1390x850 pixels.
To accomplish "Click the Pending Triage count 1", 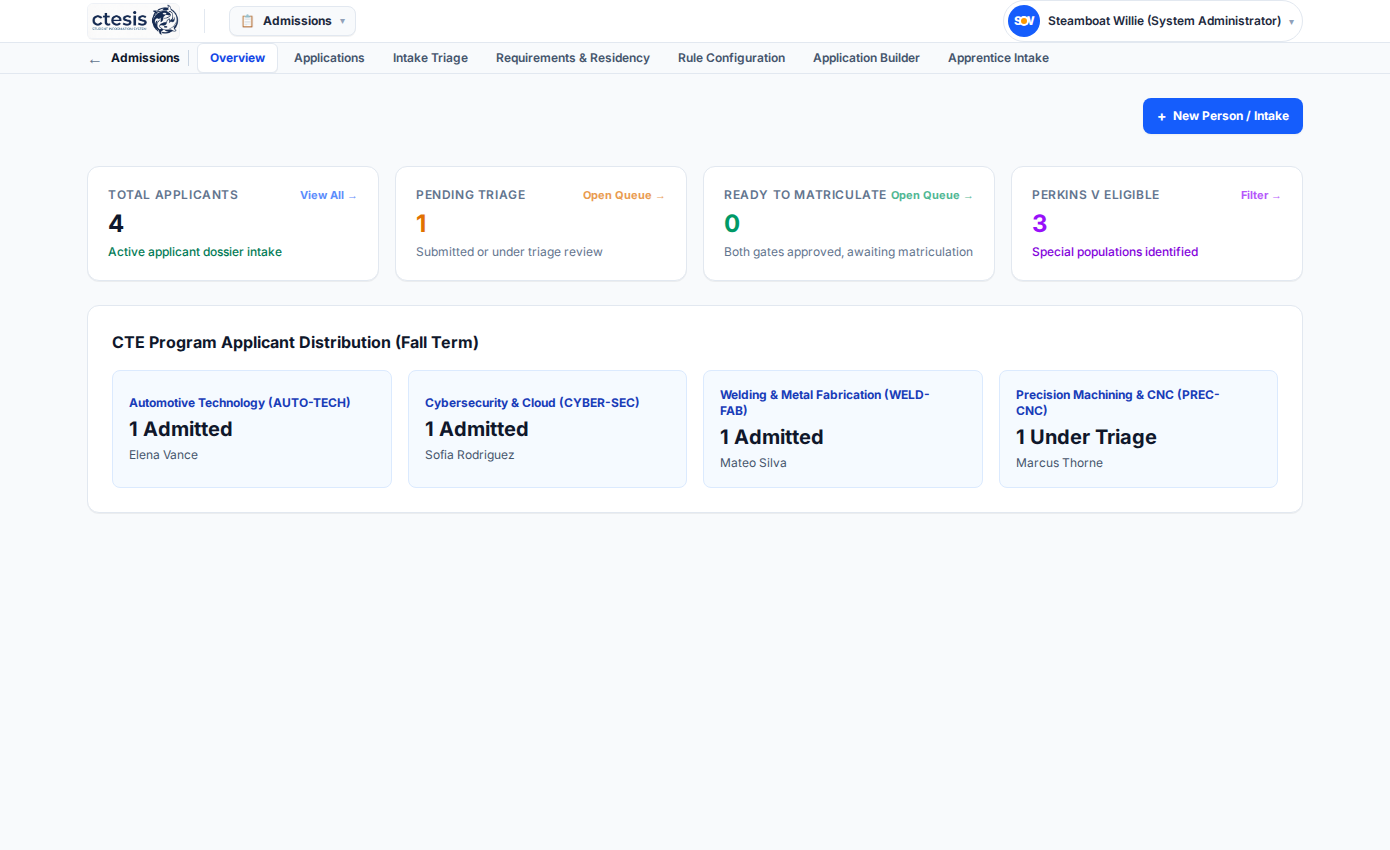I will (x=422, y=224).
